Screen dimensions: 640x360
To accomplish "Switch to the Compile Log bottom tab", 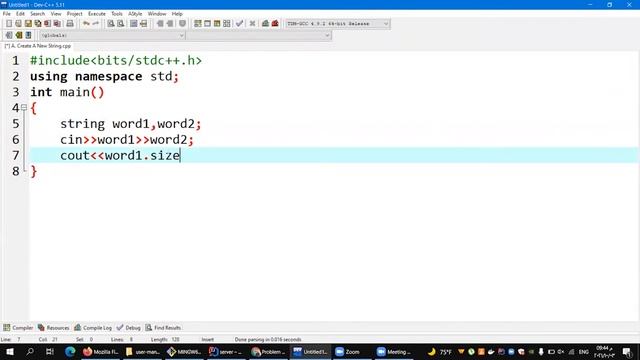I will point(93,328).
